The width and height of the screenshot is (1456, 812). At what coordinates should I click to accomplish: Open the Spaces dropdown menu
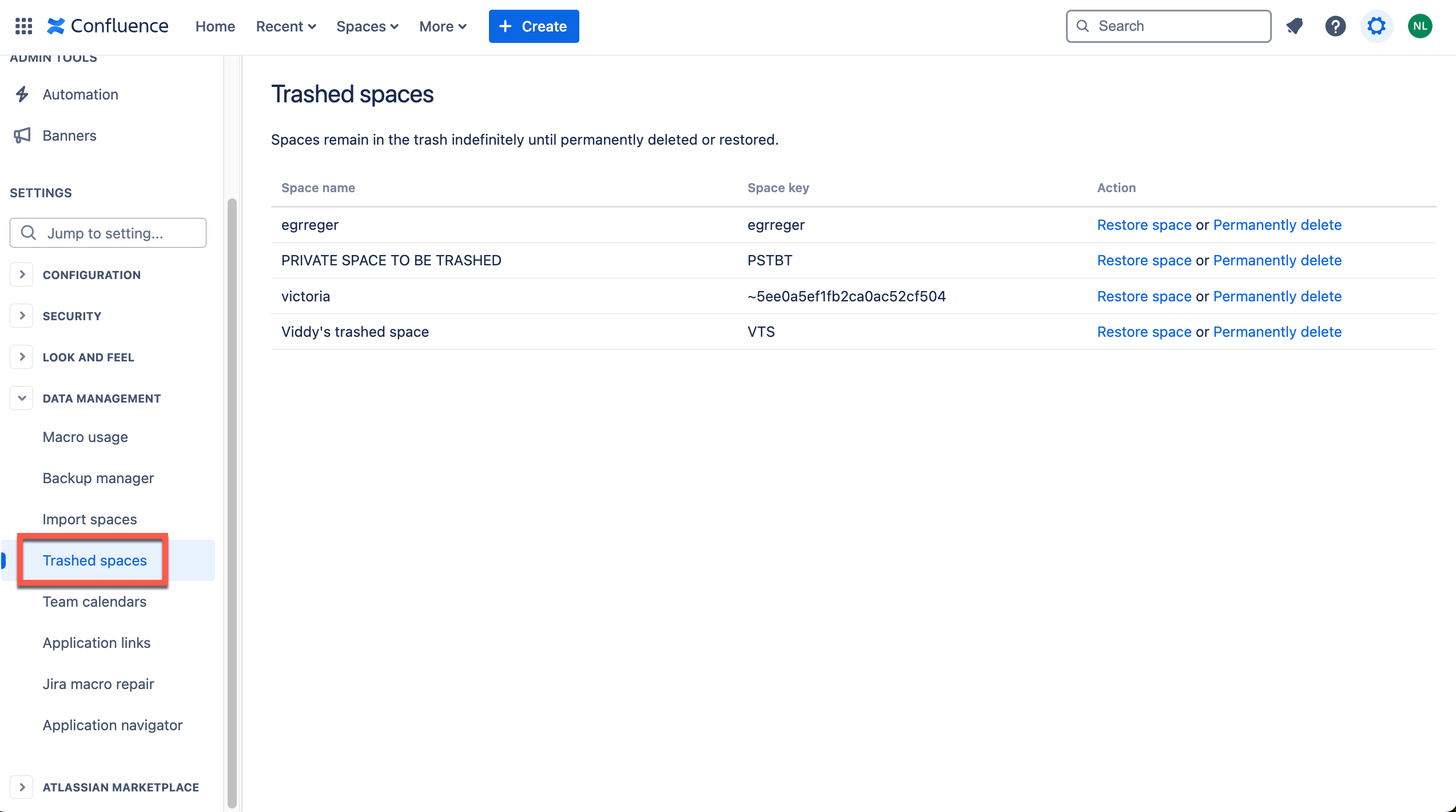pyautogui.click(x=367, y=26)
